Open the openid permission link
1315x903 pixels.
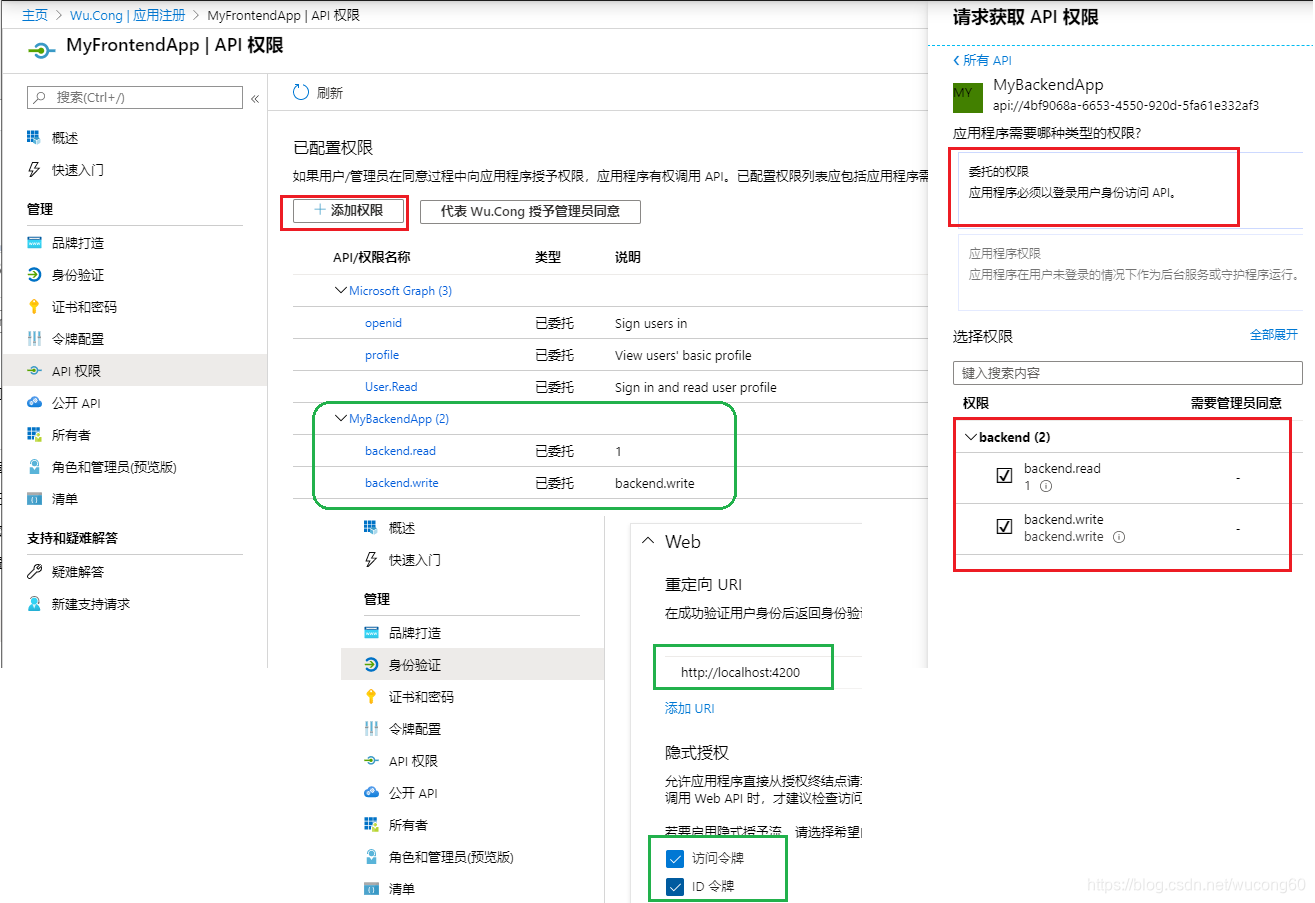[383, 323]
